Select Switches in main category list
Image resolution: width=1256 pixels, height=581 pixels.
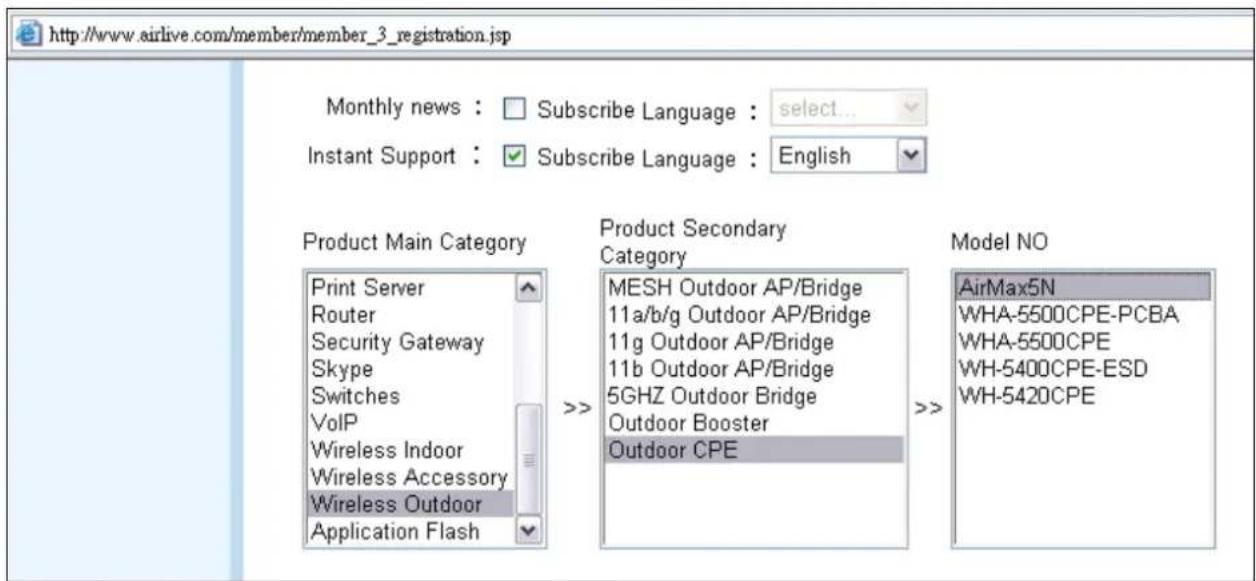(x=411, y=396)
